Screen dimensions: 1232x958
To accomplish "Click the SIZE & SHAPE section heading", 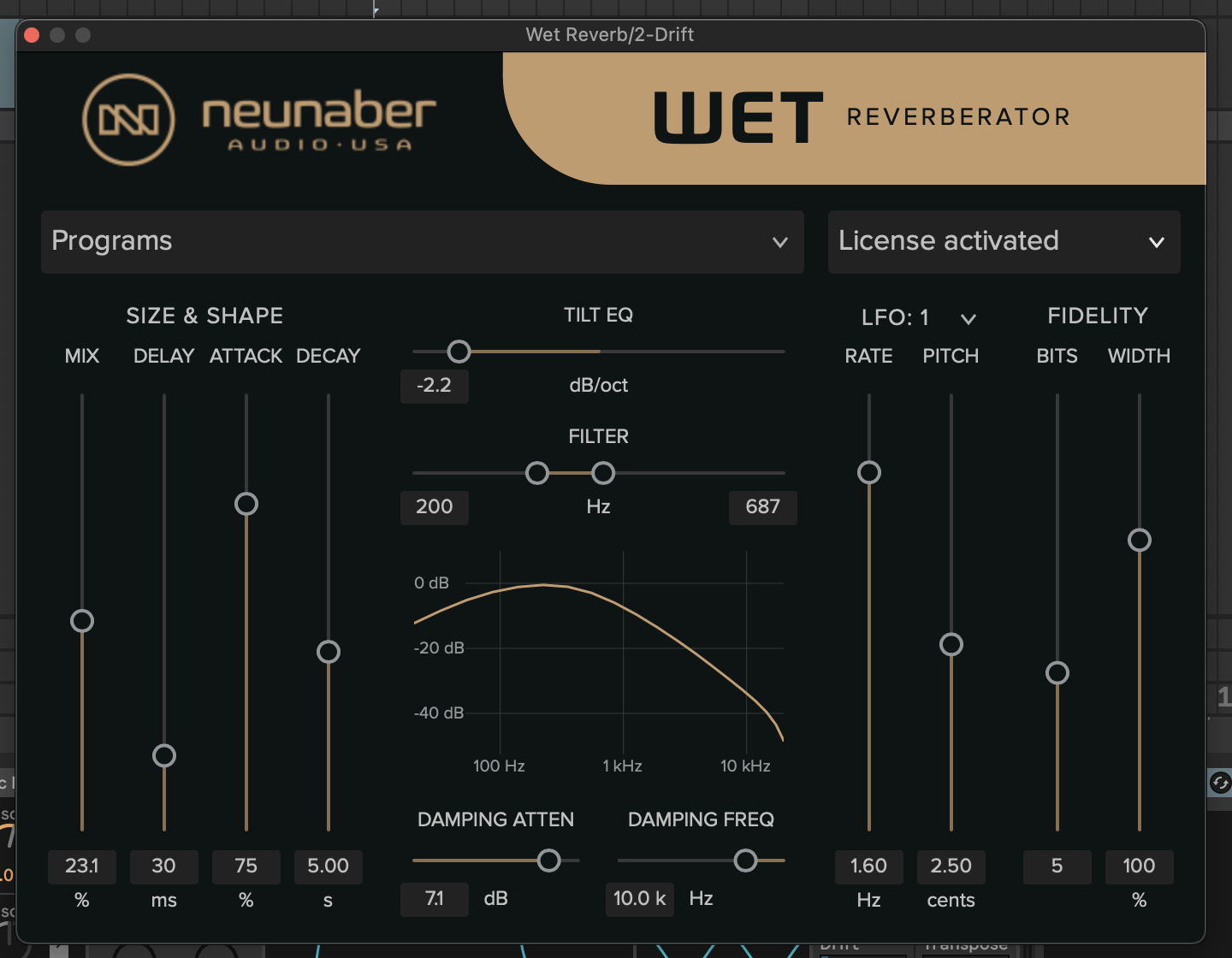I will pos(204,316).
